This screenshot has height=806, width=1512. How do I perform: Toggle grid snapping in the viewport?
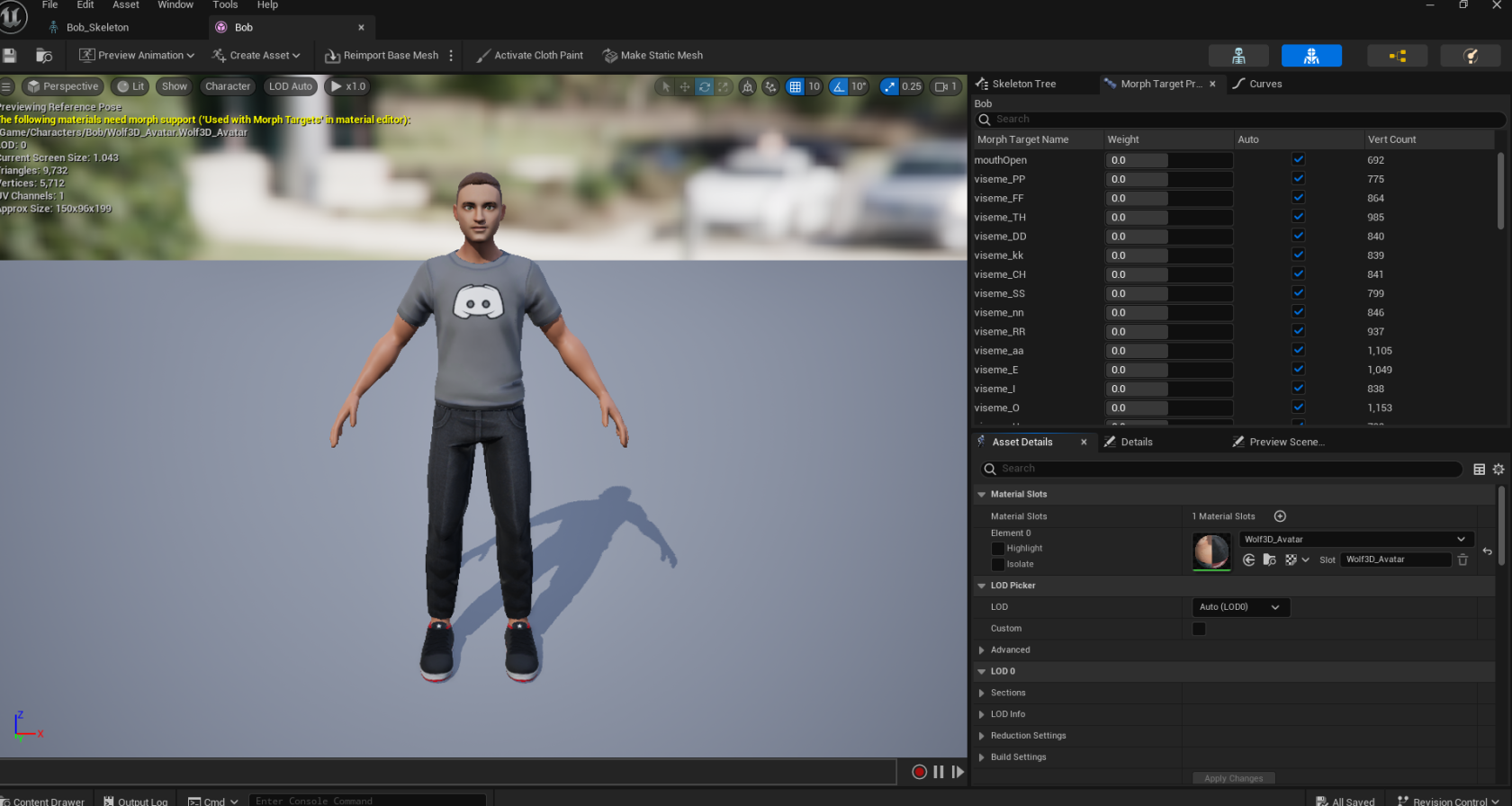click(795, 86)
